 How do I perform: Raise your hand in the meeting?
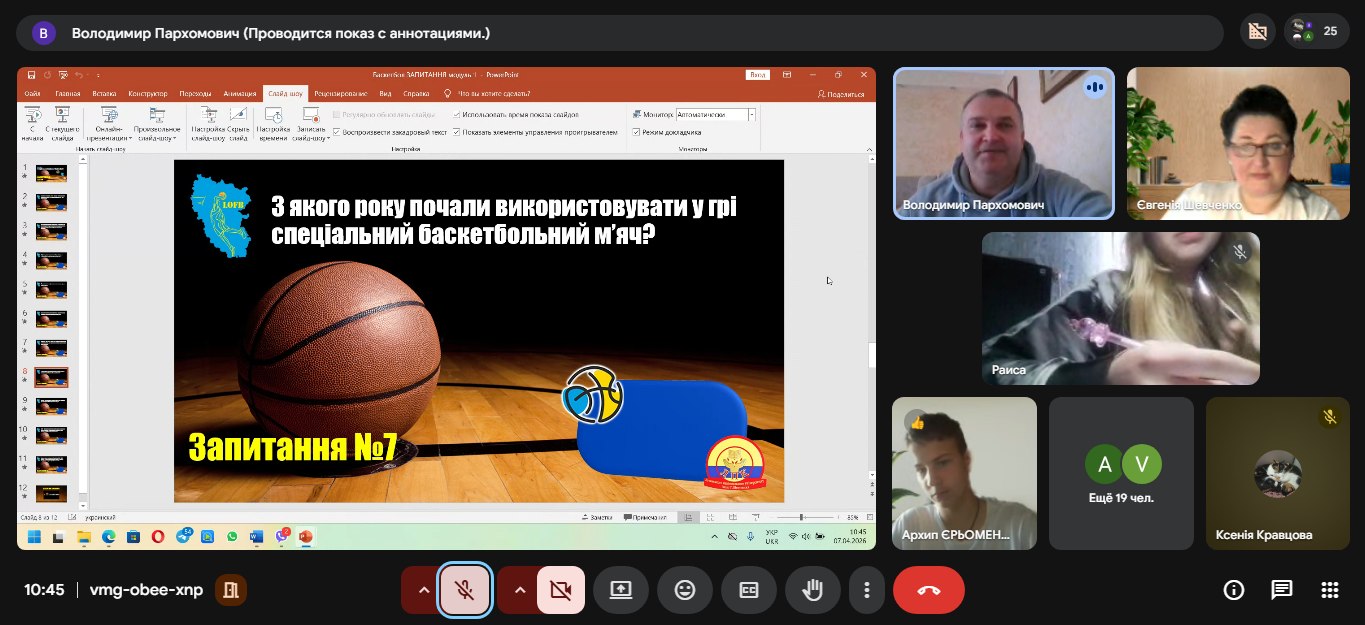(812, 590)
